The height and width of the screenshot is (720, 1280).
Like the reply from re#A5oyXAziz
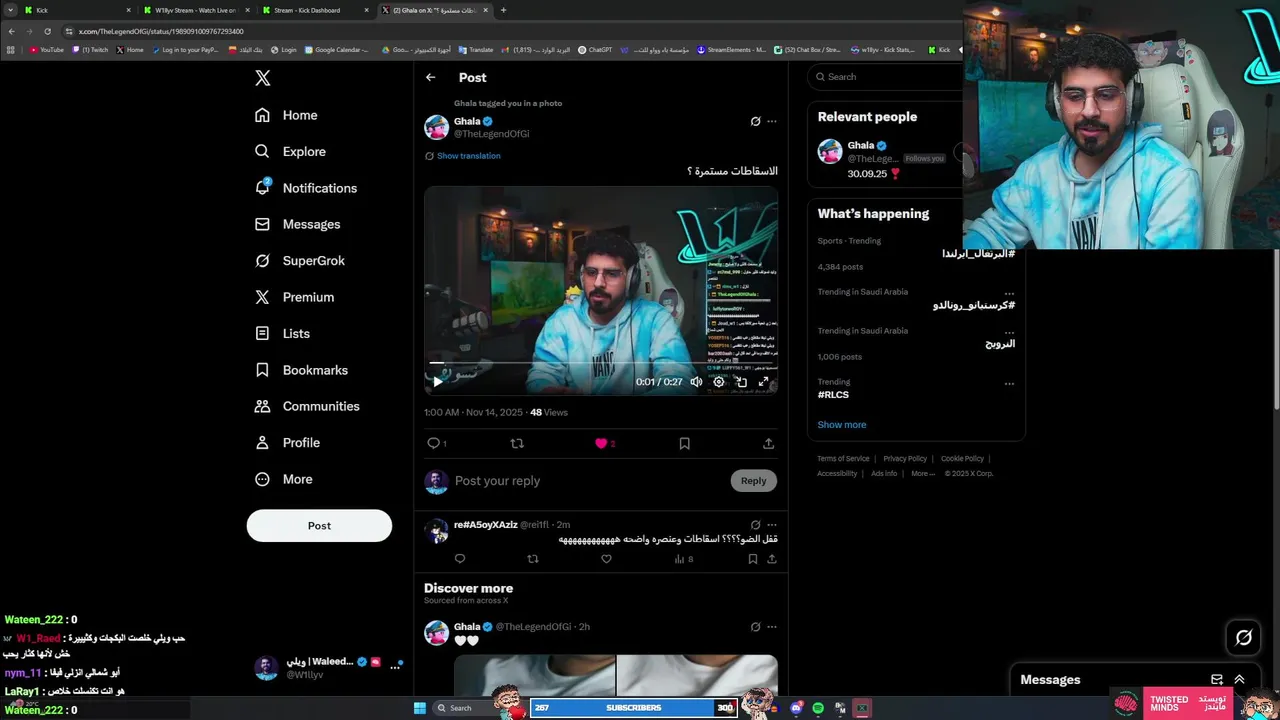[x=606, y=559]
